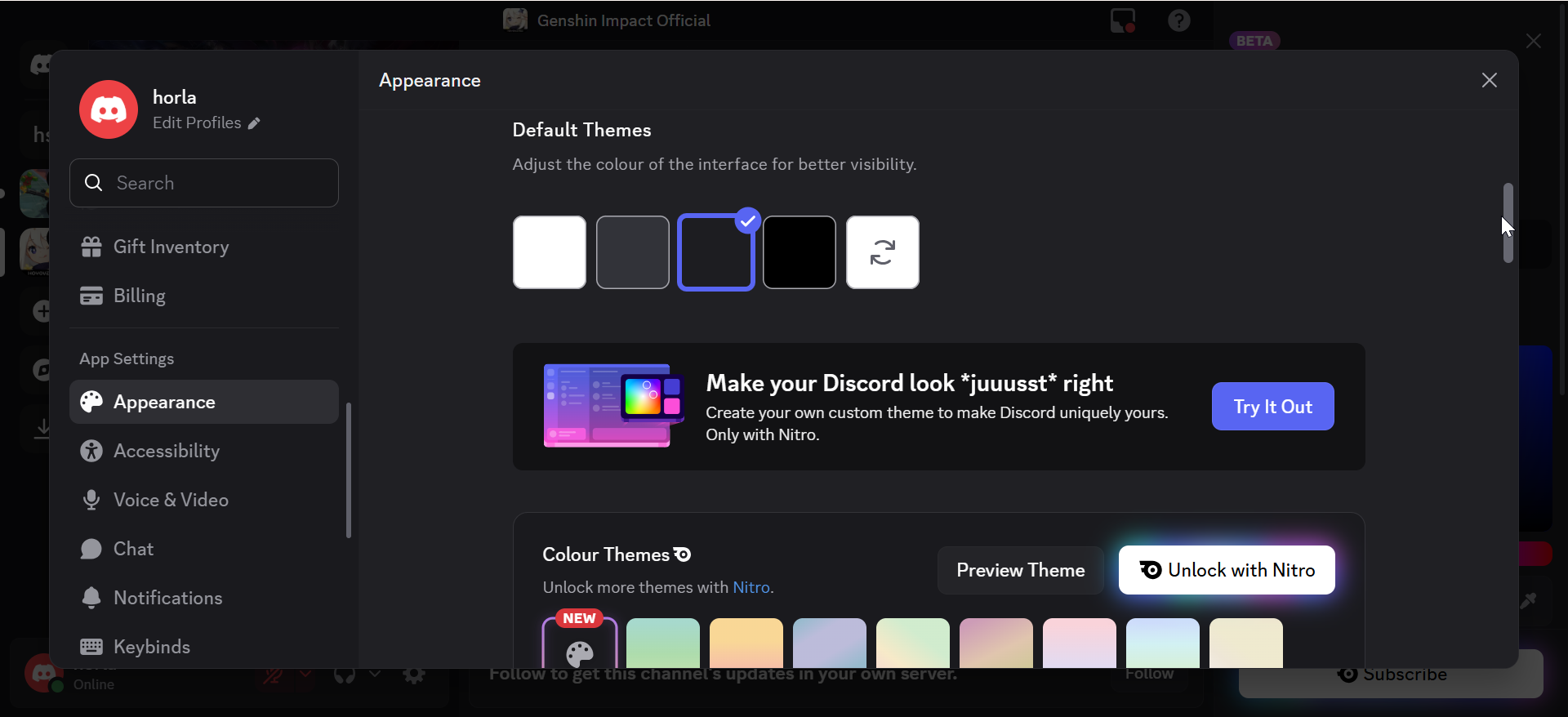1568x717 pixels.
Task: Open Voice & Video settings
Action: point(204,500)
